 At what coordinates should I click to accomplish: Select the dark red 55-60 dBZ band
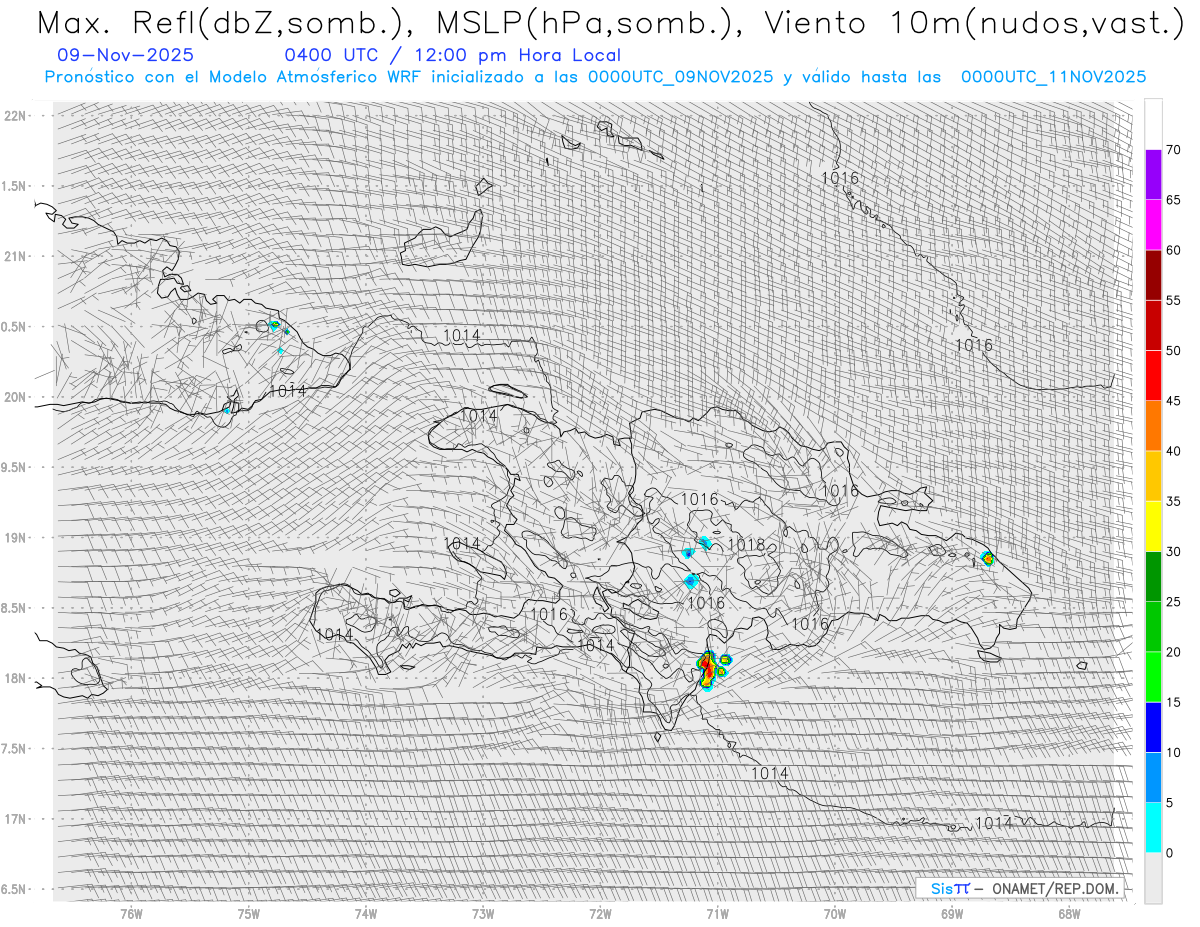pyautogui.click(x=1153, y=275)
